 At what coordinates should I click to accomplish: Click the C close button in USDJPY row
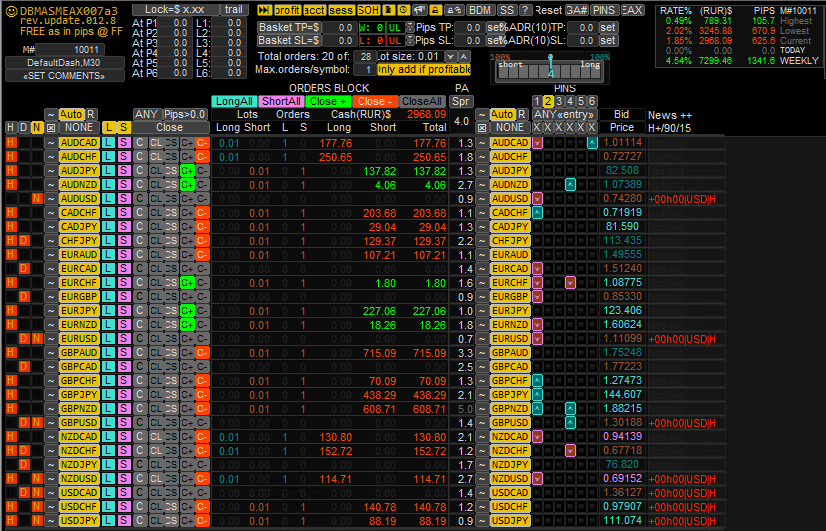[140, 520]
